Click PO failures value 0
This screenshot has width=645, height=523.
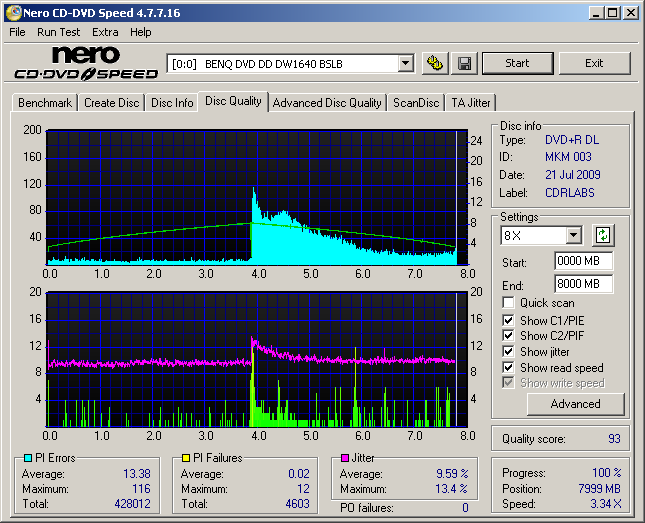point(465,508)
